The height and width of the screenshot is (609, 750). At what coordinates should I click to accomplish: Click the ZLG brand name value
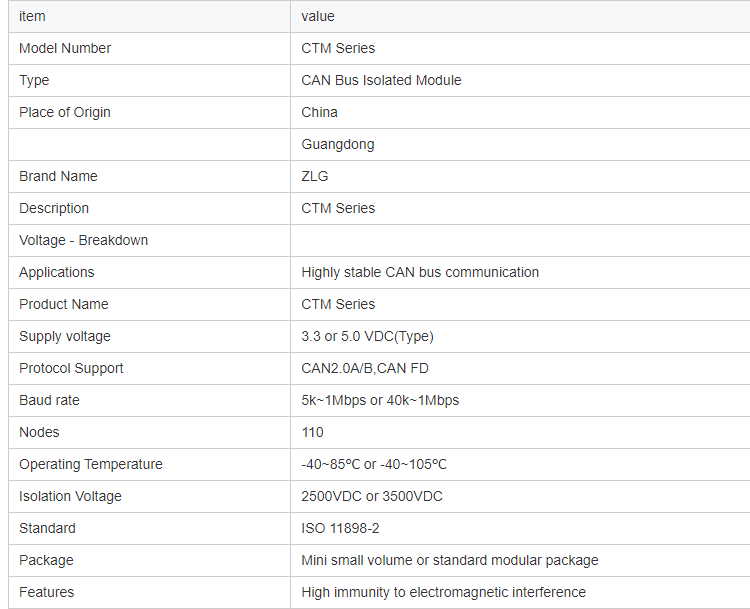315,176
